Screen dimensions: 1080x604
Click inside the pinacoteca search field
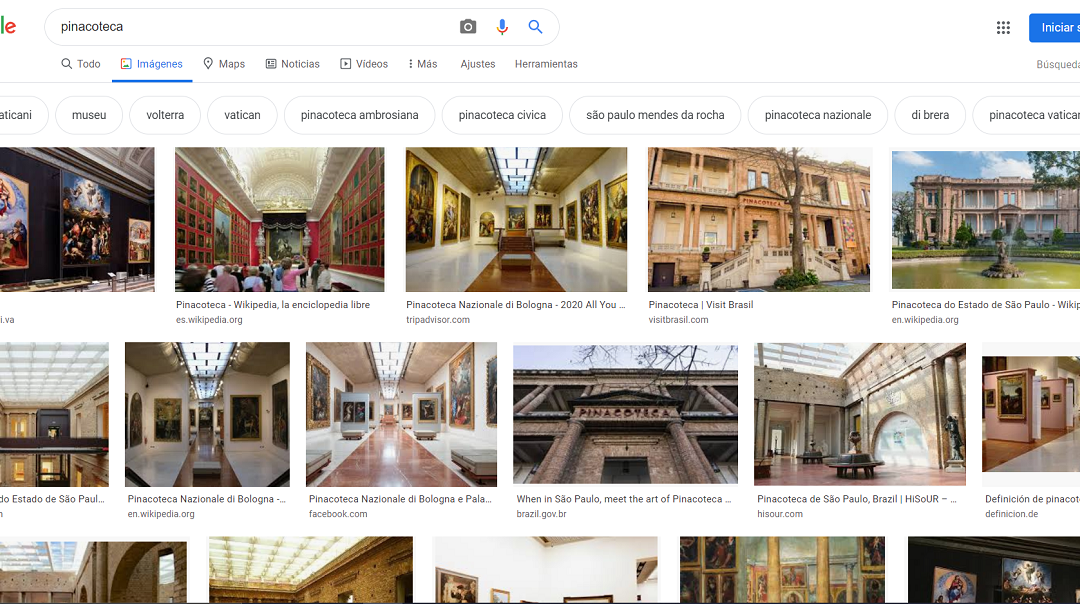point(250,27)
